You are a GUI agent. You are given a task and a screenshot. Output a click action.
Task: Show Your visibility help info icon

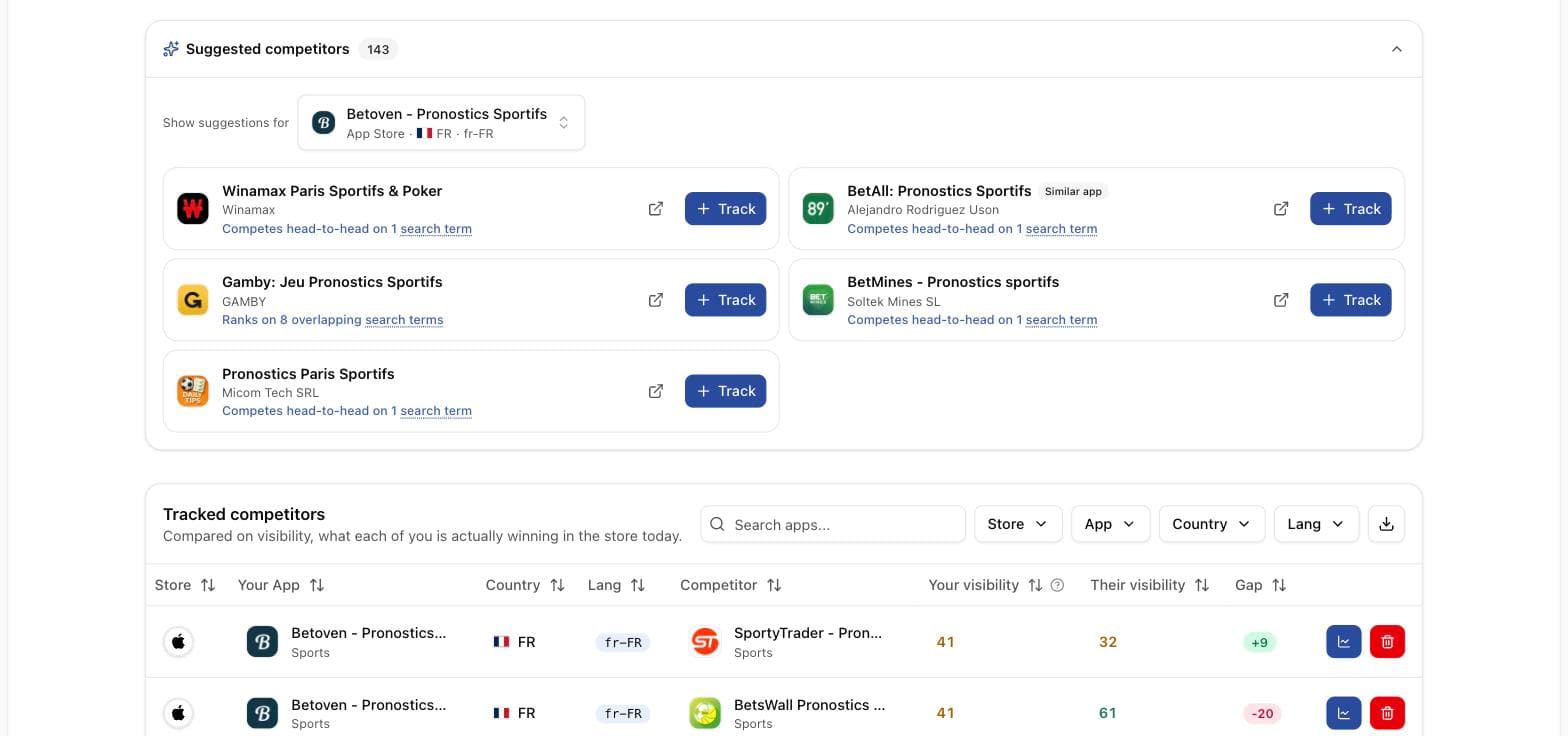point(1057,585)
